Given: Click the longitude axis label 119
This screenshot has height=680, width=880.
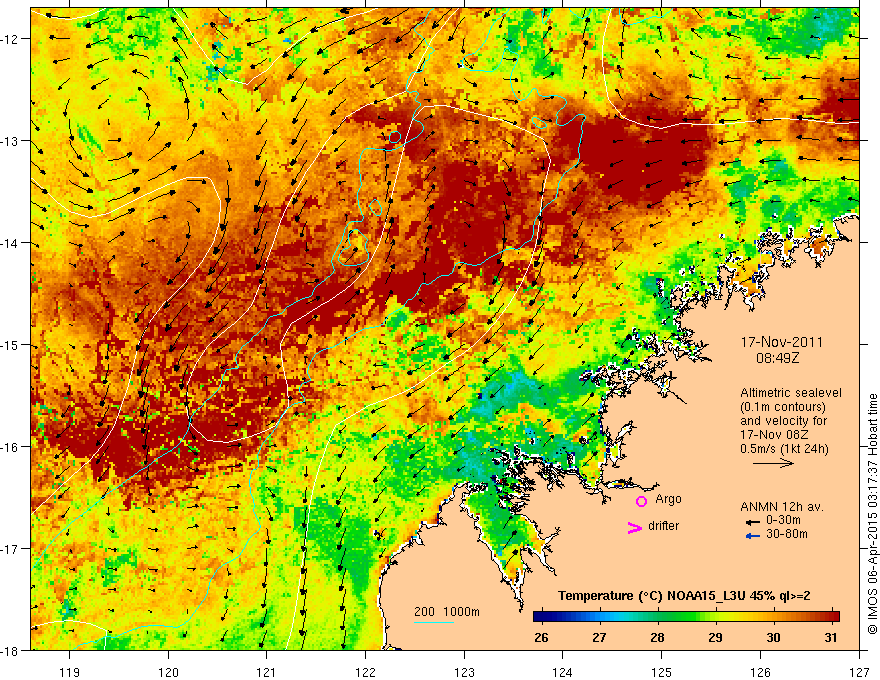Looking at the screenshot, I should (70, 672).
